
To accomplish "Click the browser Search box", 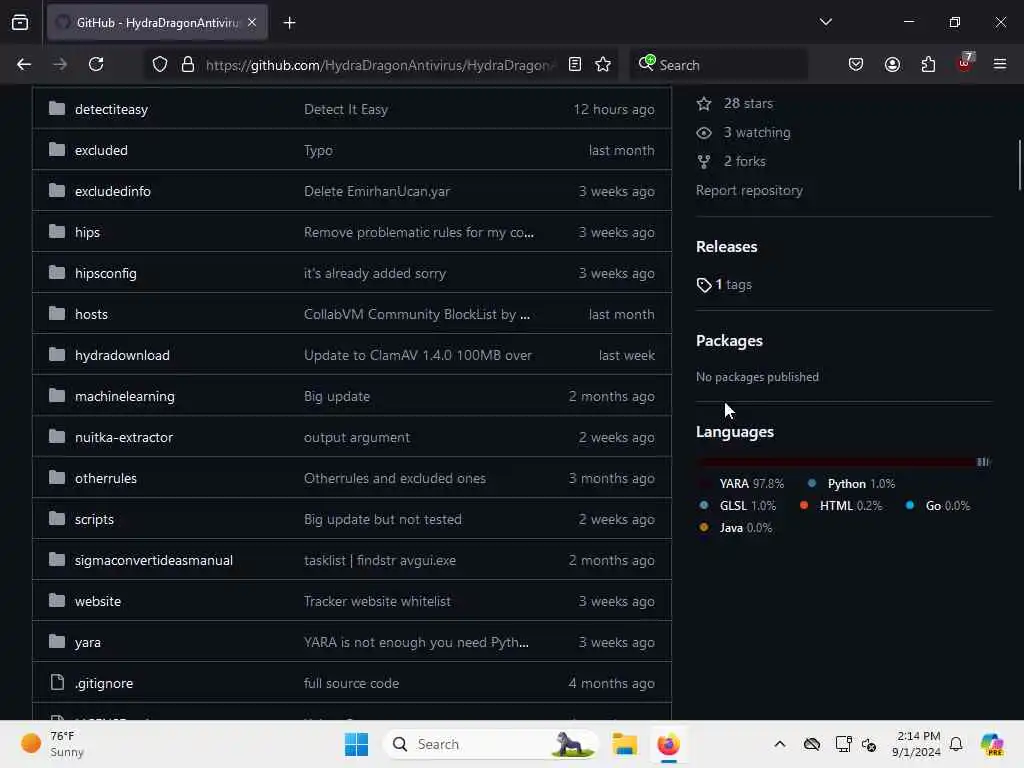I will 718,65.
